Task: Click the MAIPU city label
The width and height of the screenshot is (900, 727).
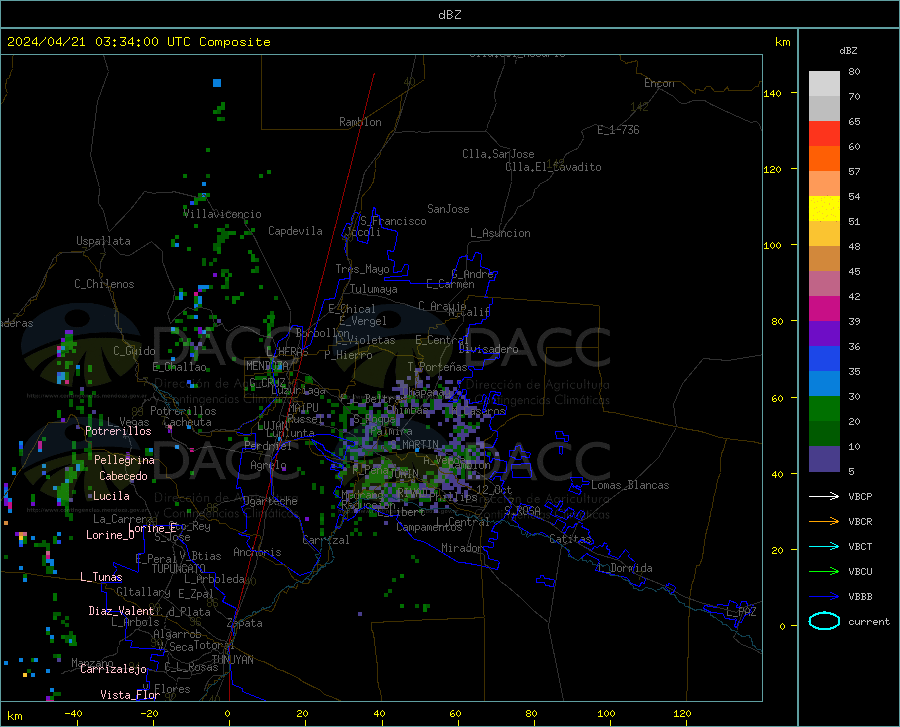Action: pyautogui.click(x=303, y=407)
